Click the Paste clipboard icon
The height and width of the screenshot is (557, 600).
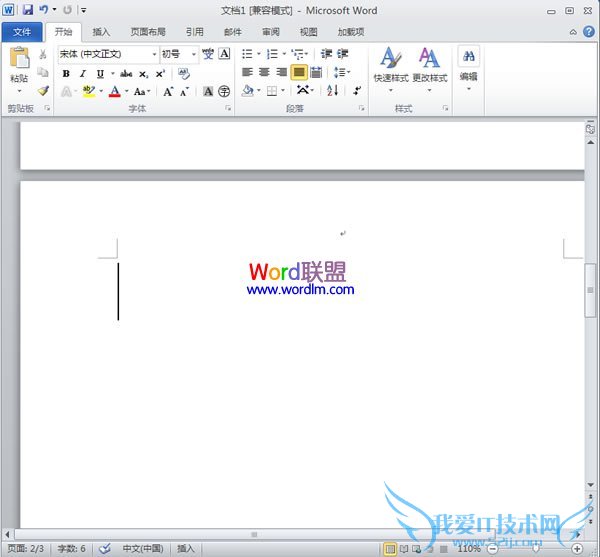tap(19, 58)
